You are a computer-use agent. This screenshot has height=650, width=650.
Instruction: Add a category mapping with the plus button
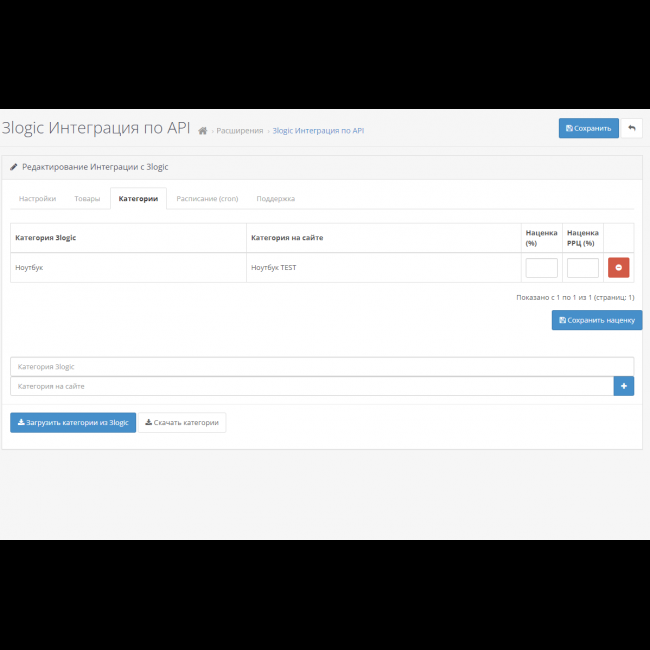623,386
